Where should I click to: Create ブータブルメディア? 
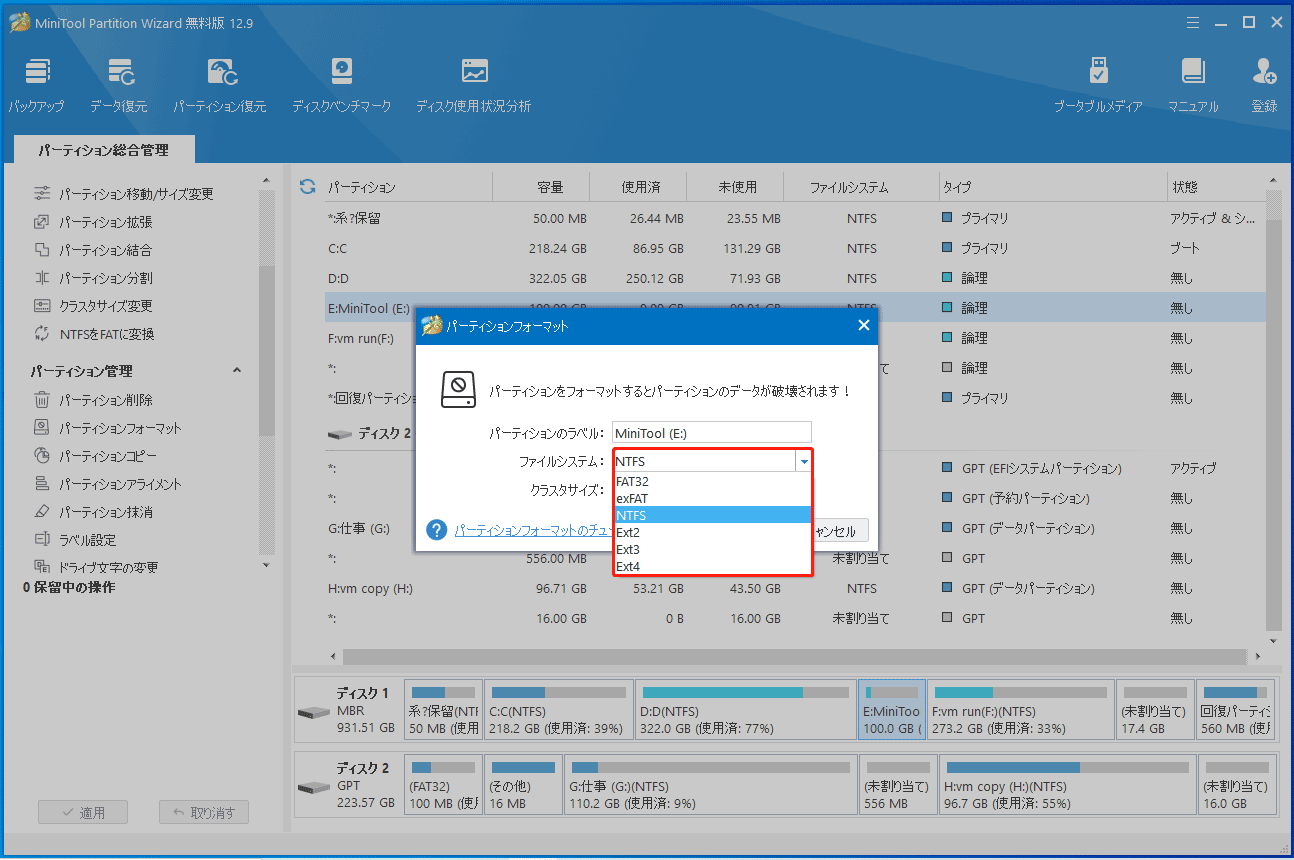tap(1098, 85)
